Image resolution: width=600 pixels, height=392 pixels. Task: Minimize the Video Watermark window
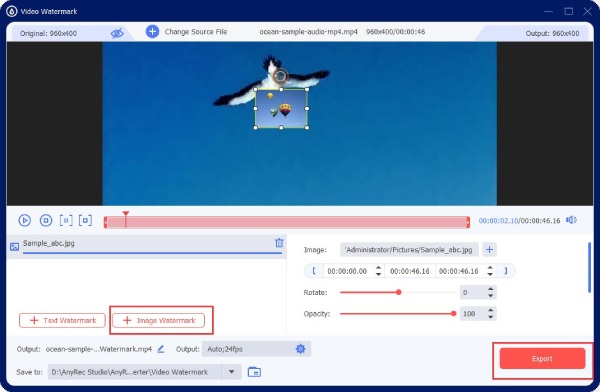(549, 11)
